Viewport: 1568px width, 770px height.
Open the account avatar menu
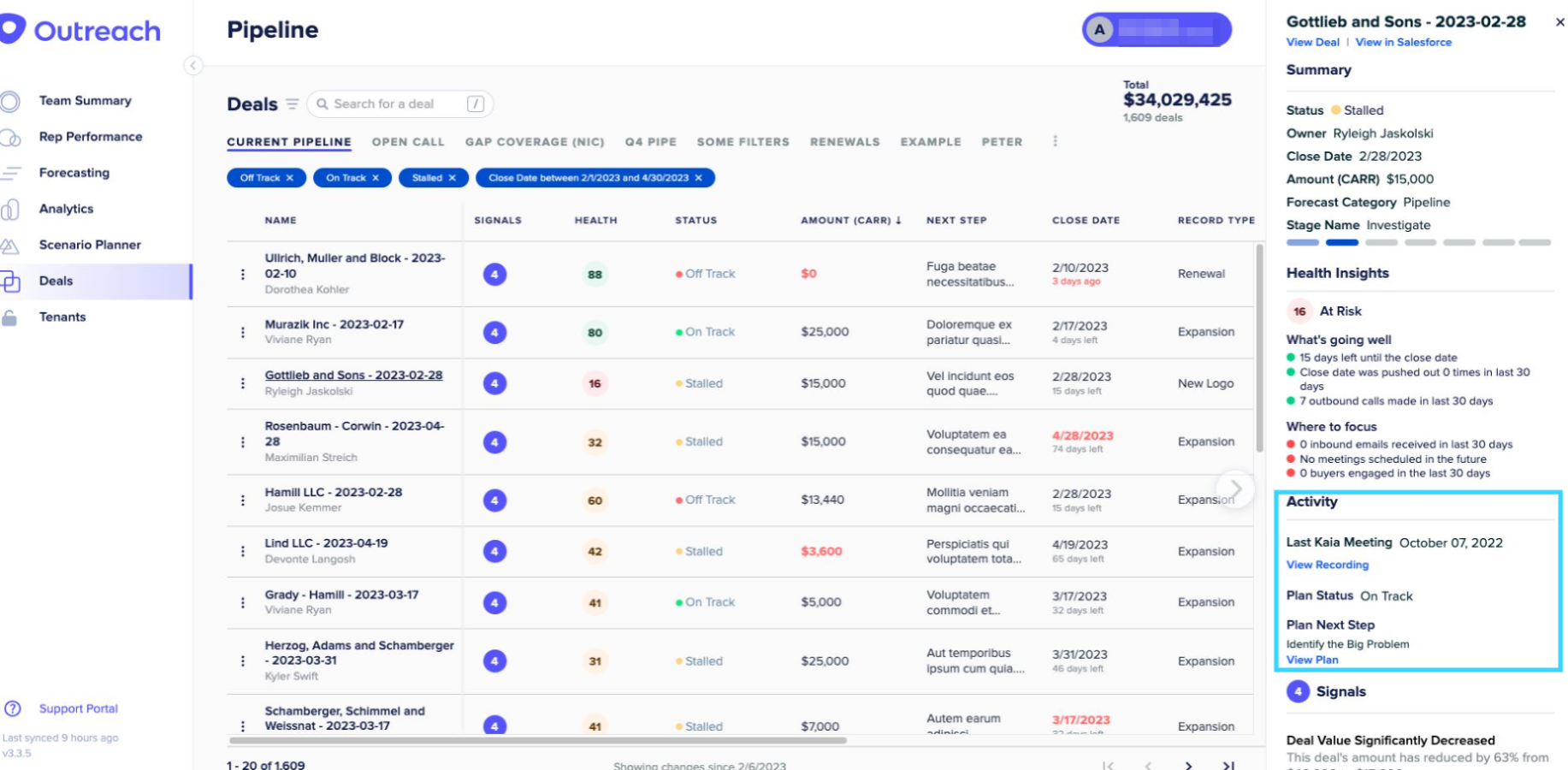tap(1157, 30)
